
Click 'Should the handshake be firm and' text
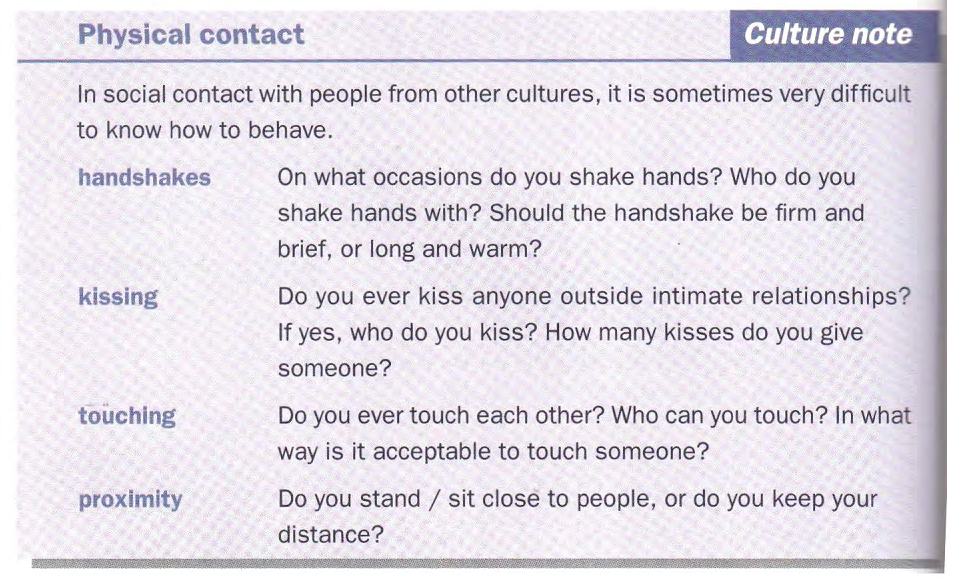point(676,213)
